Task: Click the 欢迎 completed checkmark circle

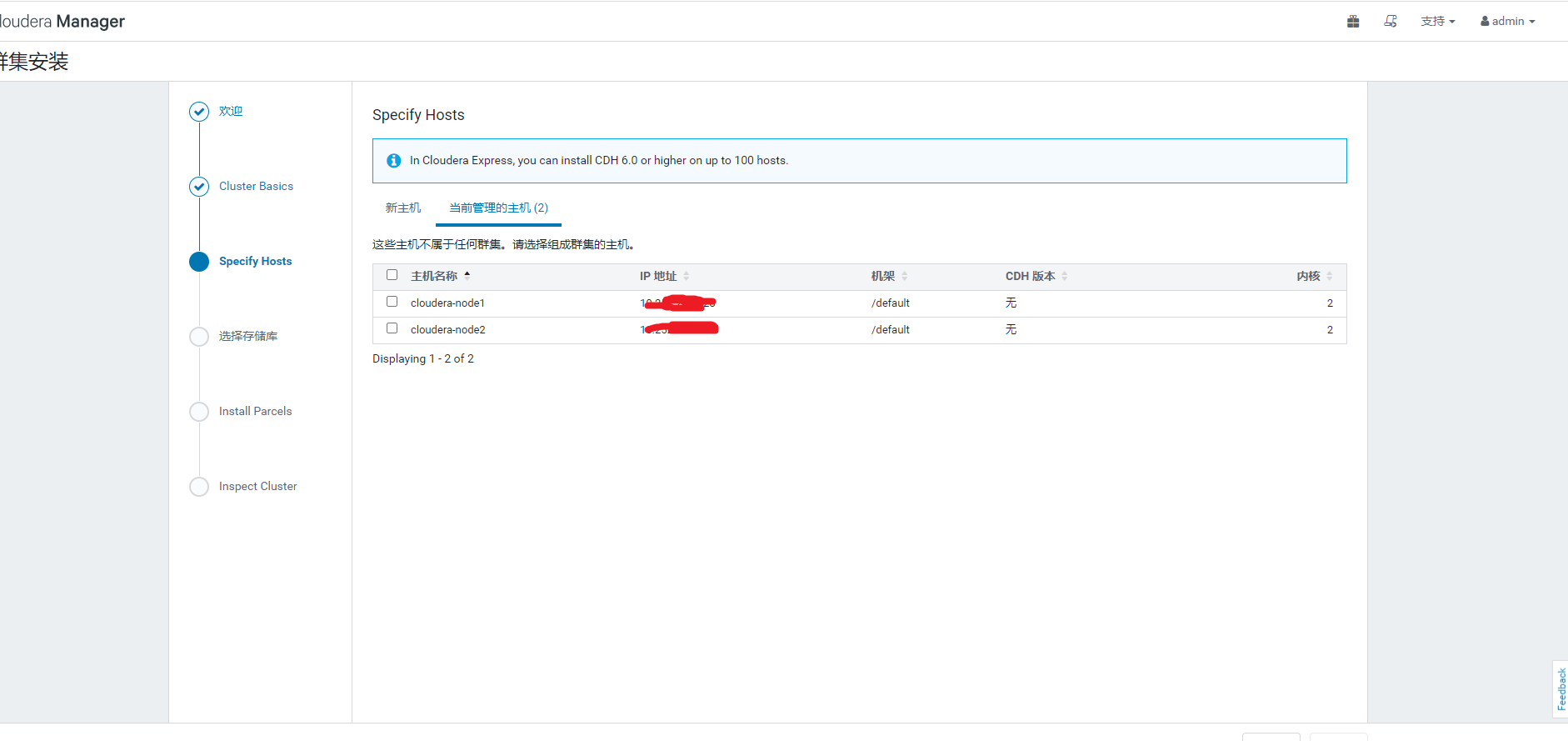Action: pos(199,112)
